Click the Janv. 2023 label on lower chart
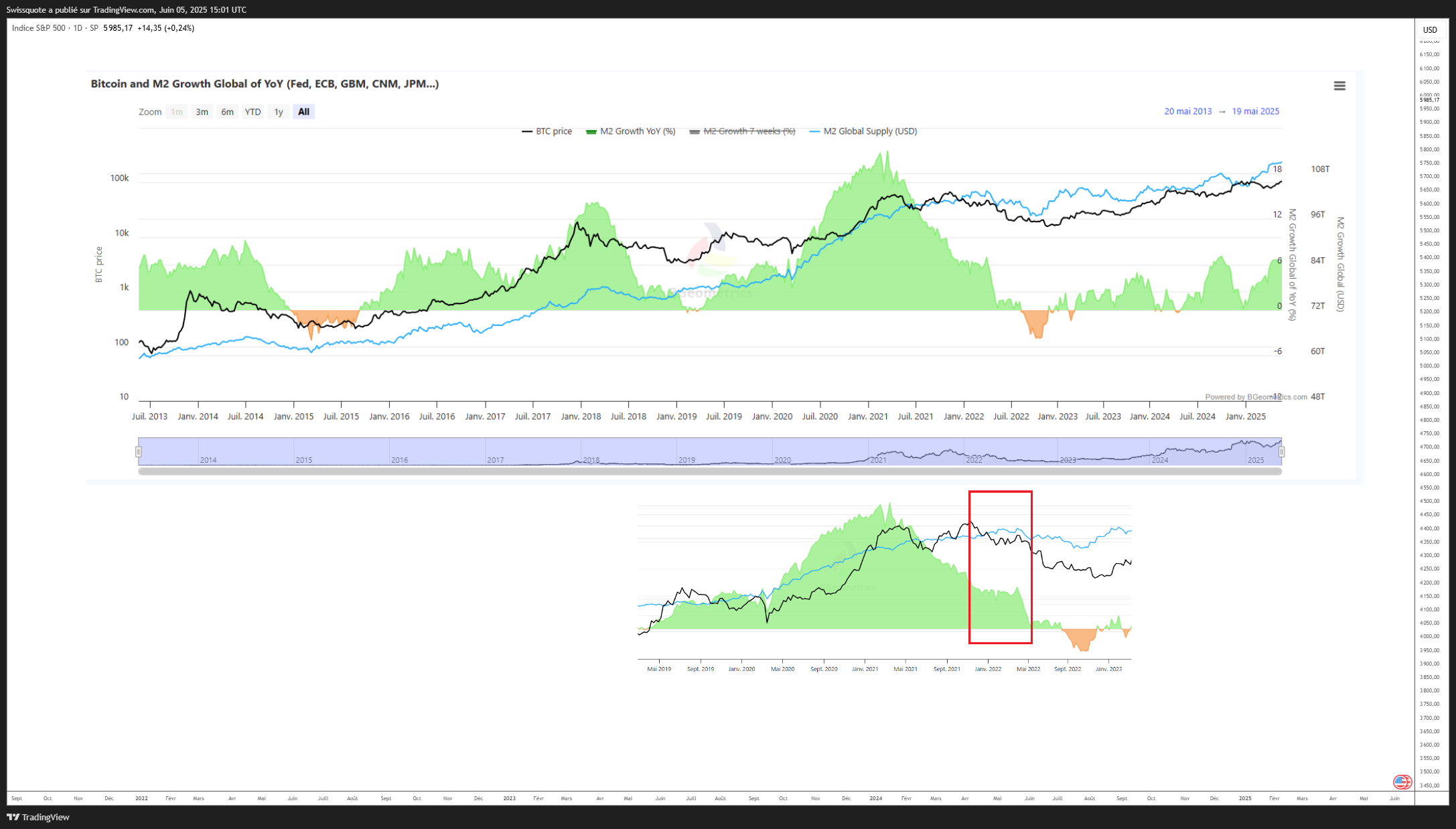Viewport: 1456px width, 829px height. (x=1108, y=669)
